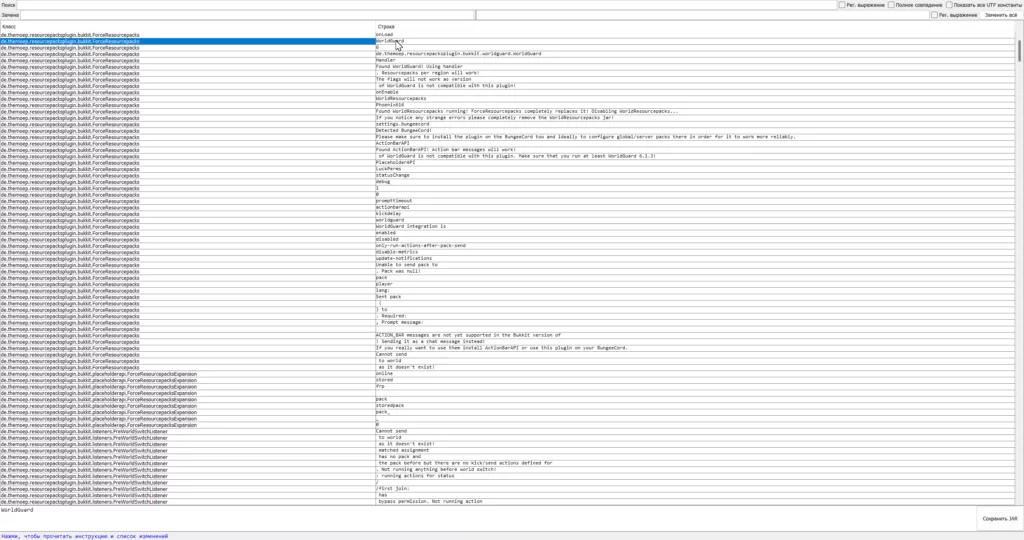Tick regex checkbox beside "Заменить всё"

click(930, 15)
